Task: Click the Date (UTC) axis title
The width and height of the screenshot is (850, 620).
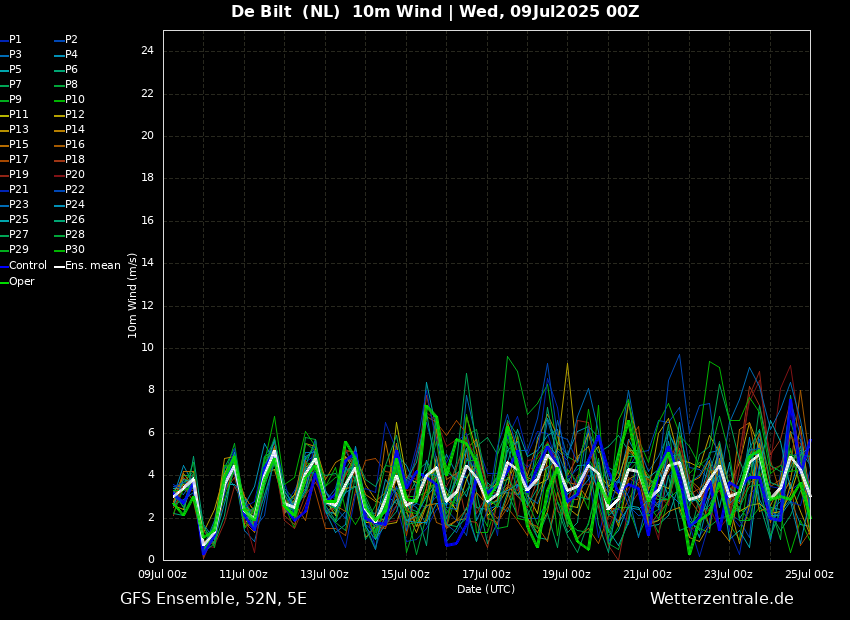Action: coord(486,589)
